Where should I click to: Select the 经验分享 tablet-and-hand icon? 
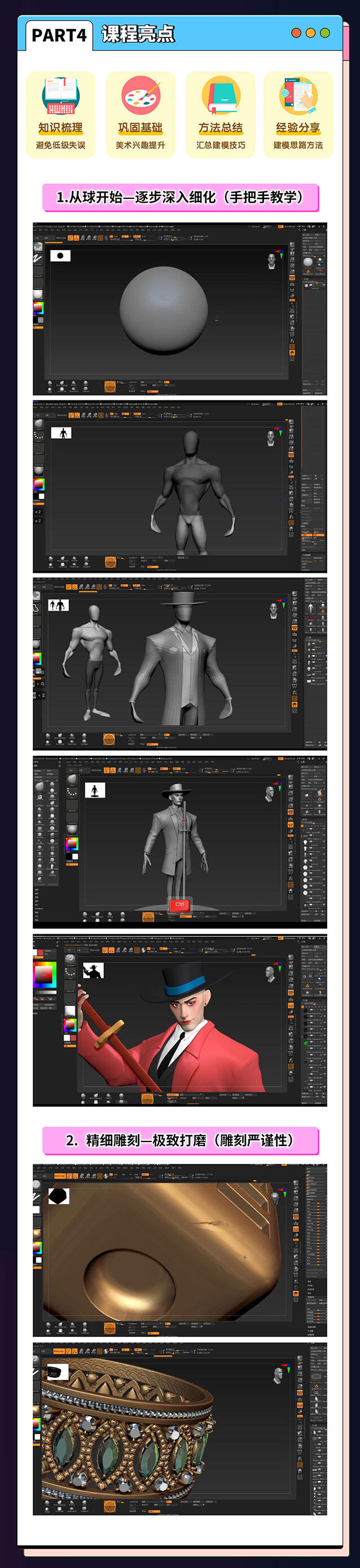coord(298,95)
